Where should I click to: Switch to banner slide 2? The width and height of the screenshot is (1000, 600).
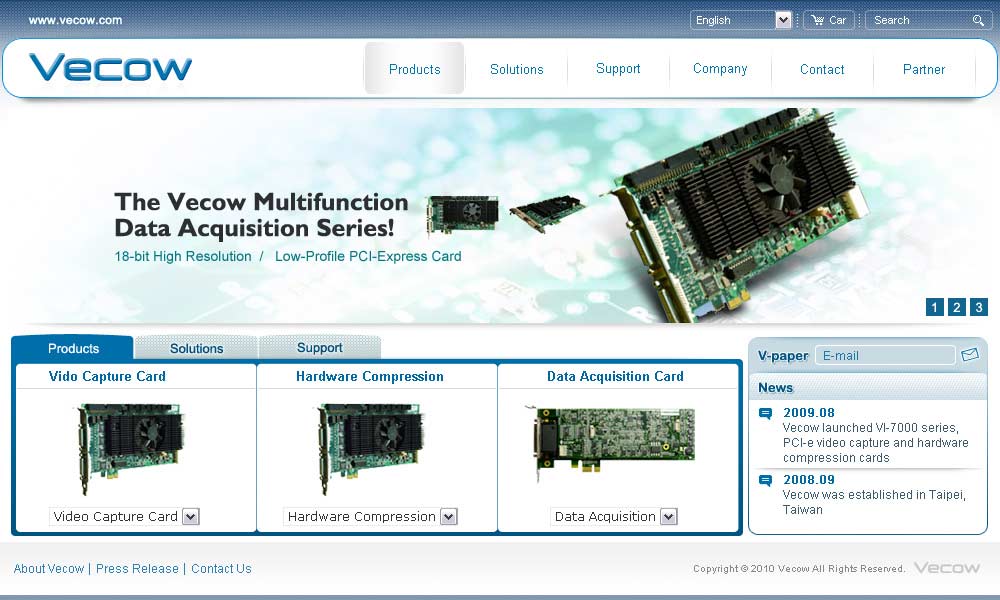click(x=957, y=307)
